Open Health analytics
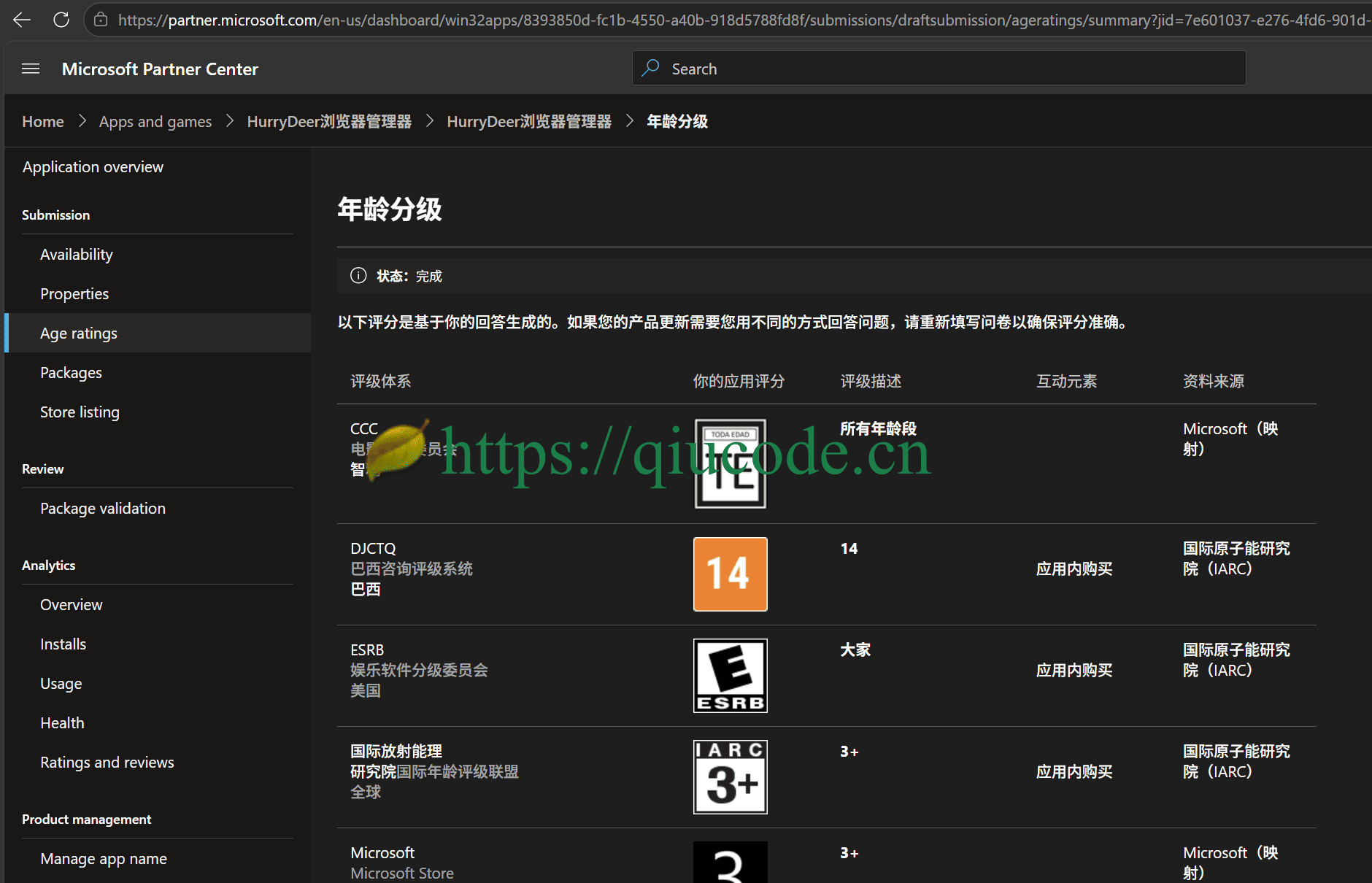The image size is (1372, 883). (x=62, y=722)
